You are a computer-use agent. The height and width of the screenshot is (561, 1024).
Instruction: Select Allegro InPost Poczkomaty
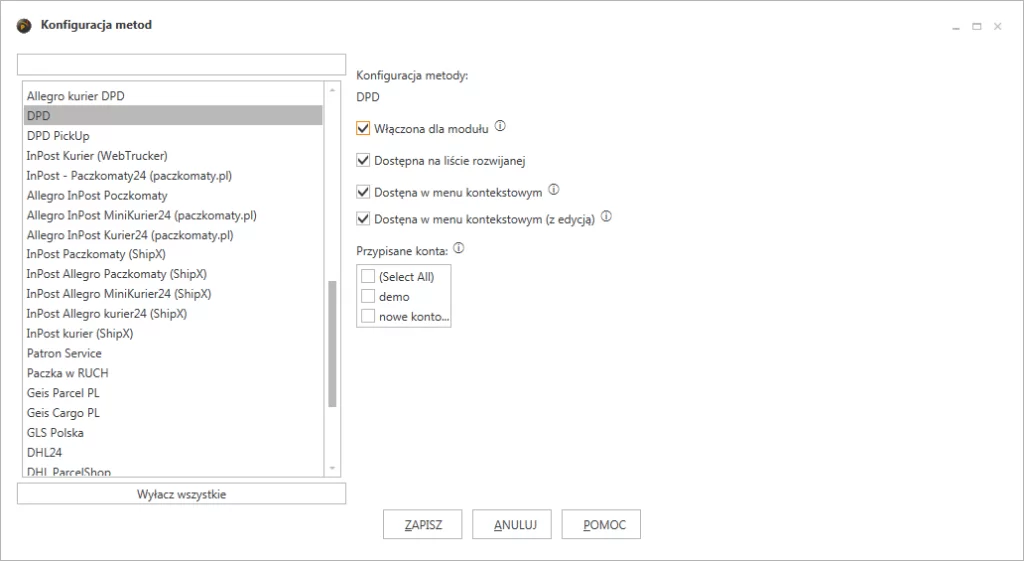(x=173, y=195)
